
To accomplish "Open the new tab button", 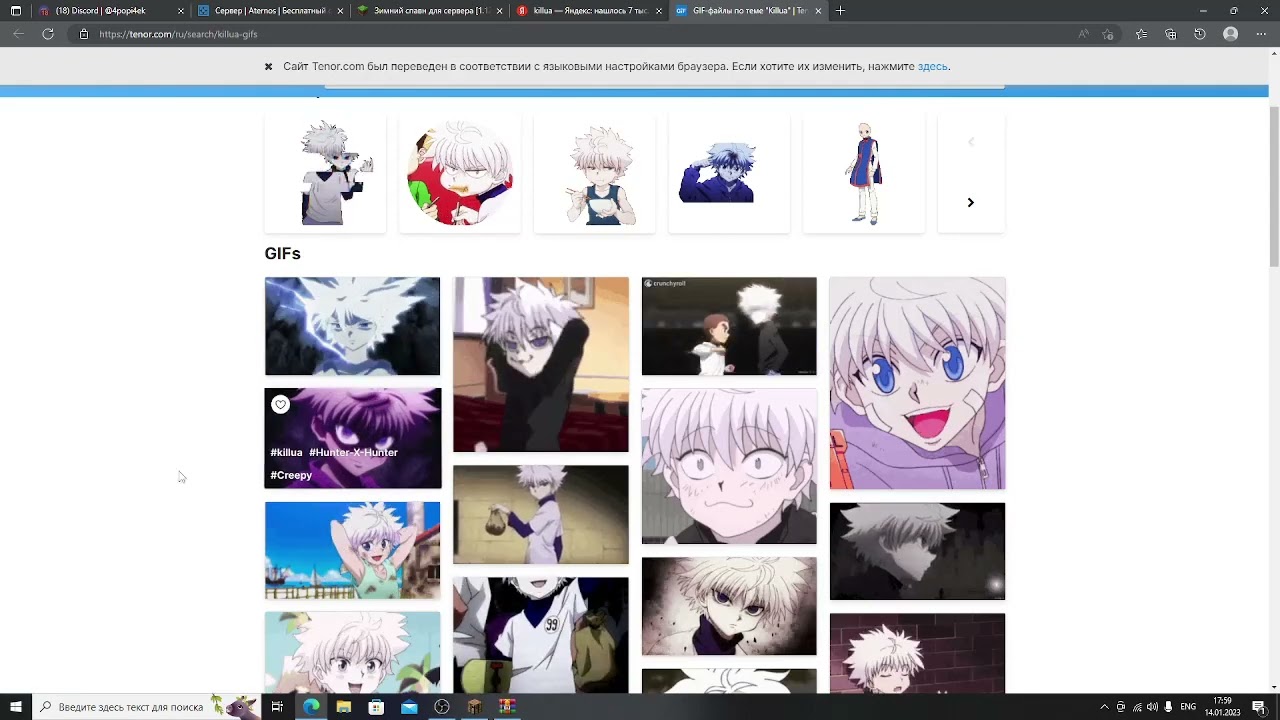I will pyautogui.click(x=840, y=11).
